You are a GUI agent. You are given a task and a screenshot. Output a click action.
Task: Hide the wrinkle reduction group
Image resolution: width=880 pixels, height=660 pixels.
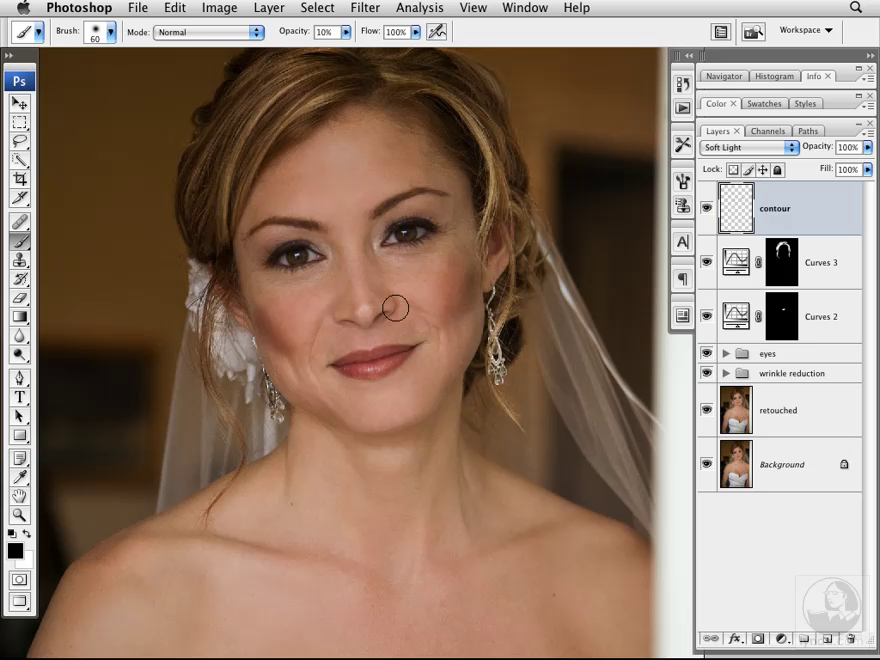[707, 373]
